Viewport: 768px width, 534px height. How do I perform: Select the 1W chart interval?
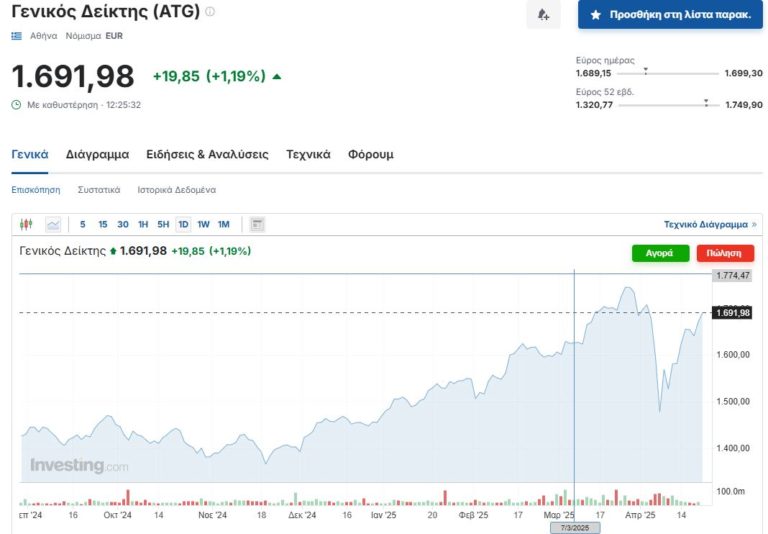pos(203,224)
